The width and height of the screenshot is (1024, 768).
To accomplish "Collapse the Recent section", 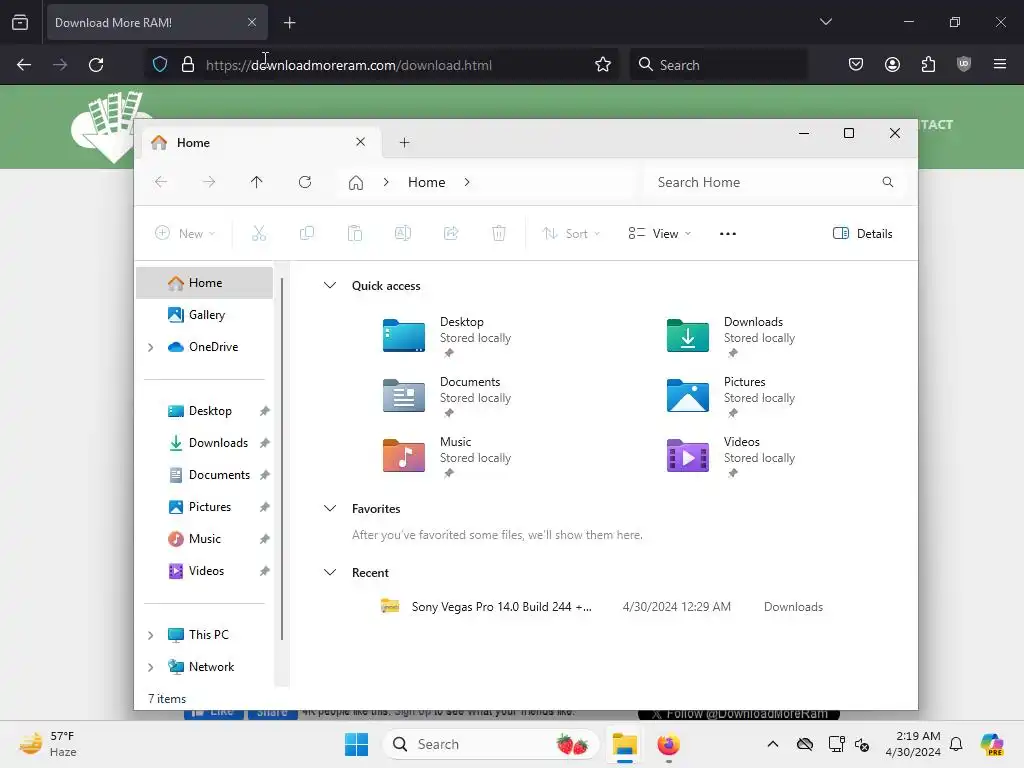I will [x=330, y=572].
